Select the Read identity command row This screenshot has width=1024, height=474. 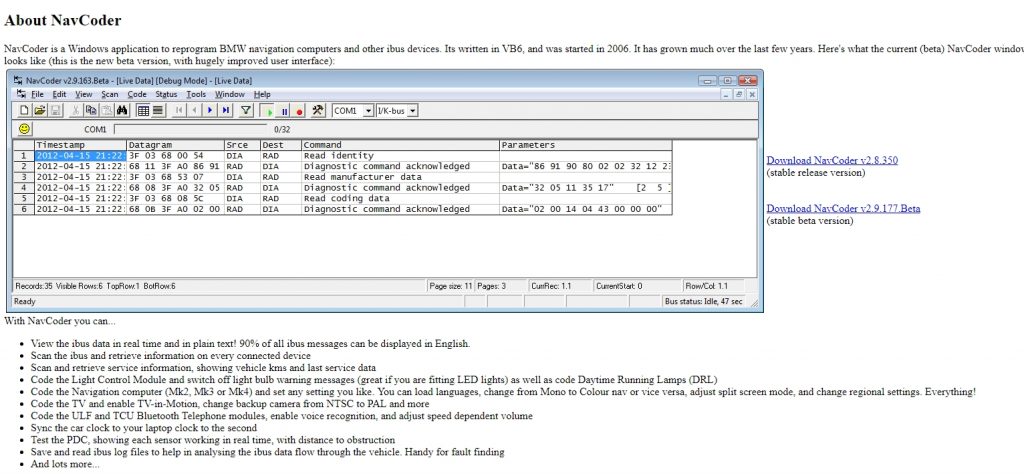(343, 155)
